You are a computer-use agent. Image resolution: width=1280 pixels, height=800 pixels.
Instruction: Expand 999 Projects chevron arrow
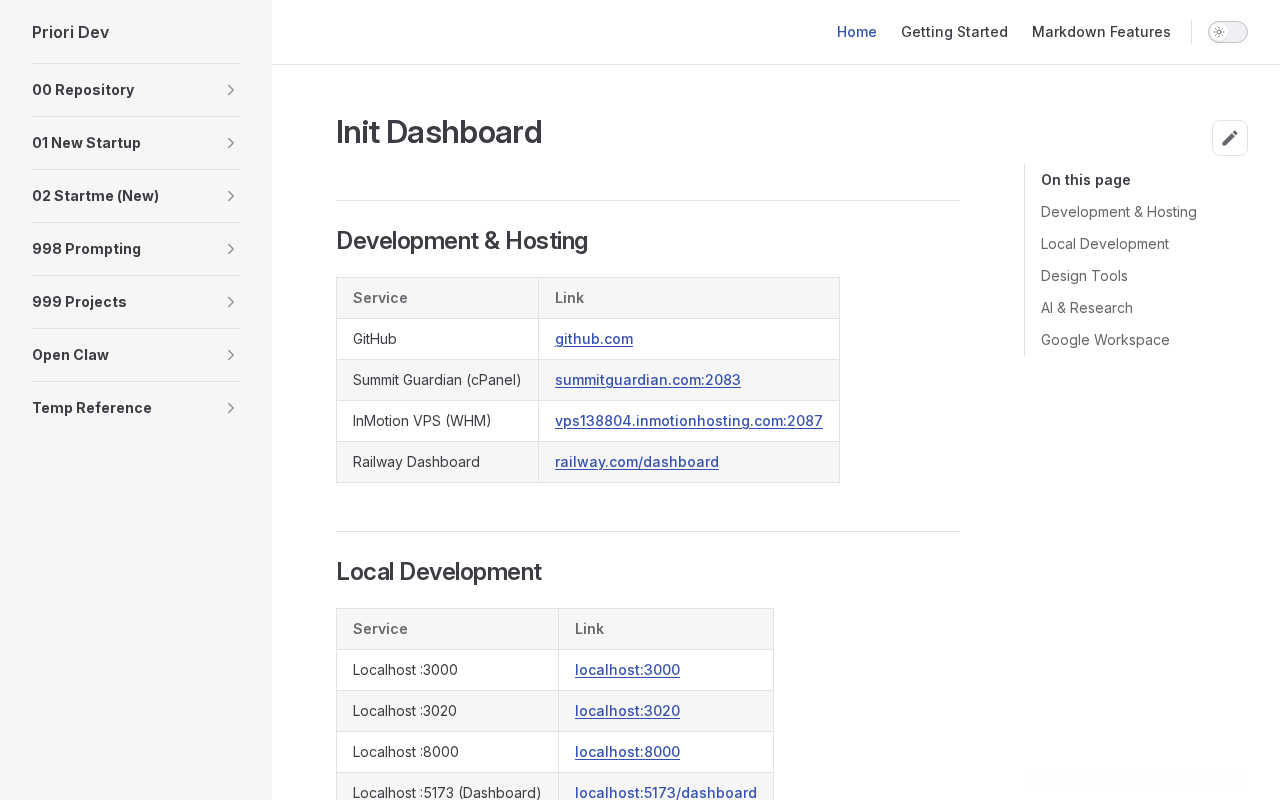(231, 302)
